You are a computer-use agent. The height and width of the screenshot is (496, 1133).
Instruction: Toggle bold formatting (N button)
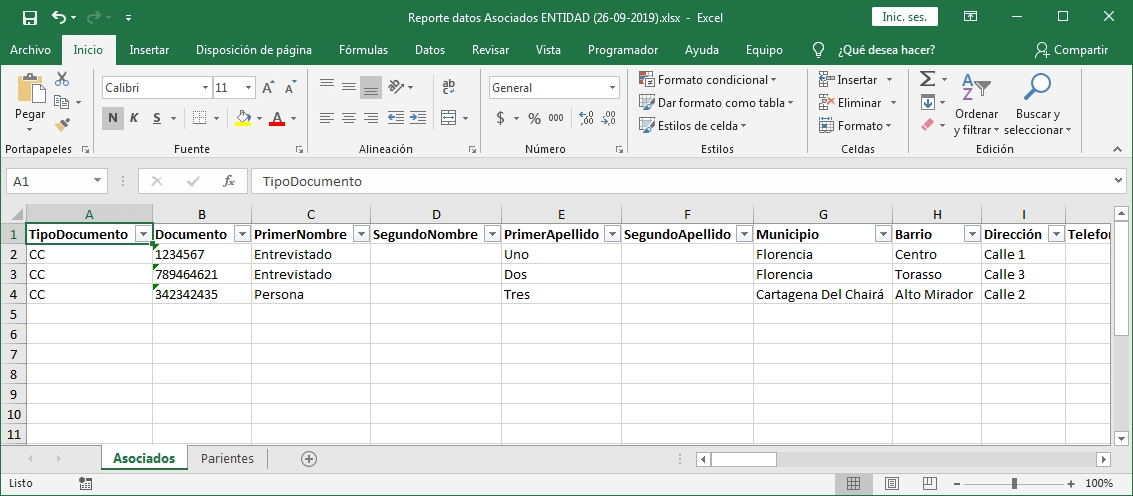click(x=113, y=118)
